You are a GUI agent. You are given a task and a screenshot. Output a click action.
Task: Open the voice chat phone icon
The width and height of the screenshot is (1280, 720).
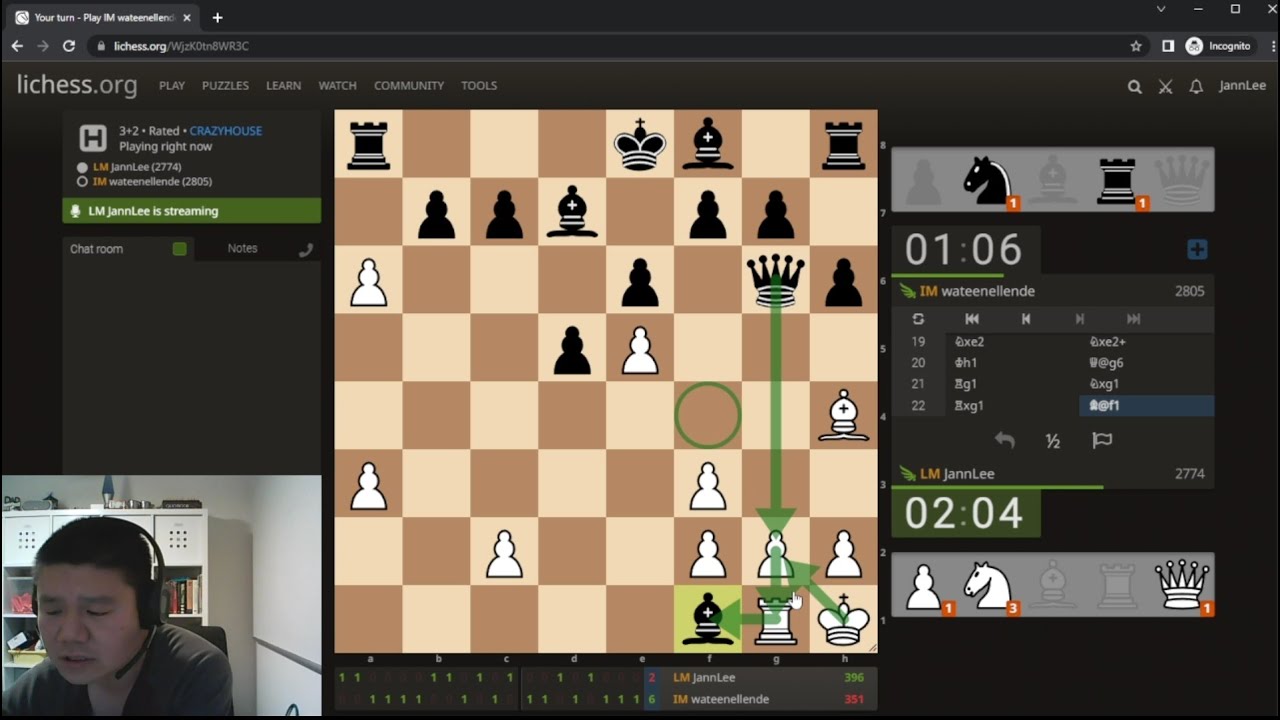pyautogui.click(x=306, y=250)
